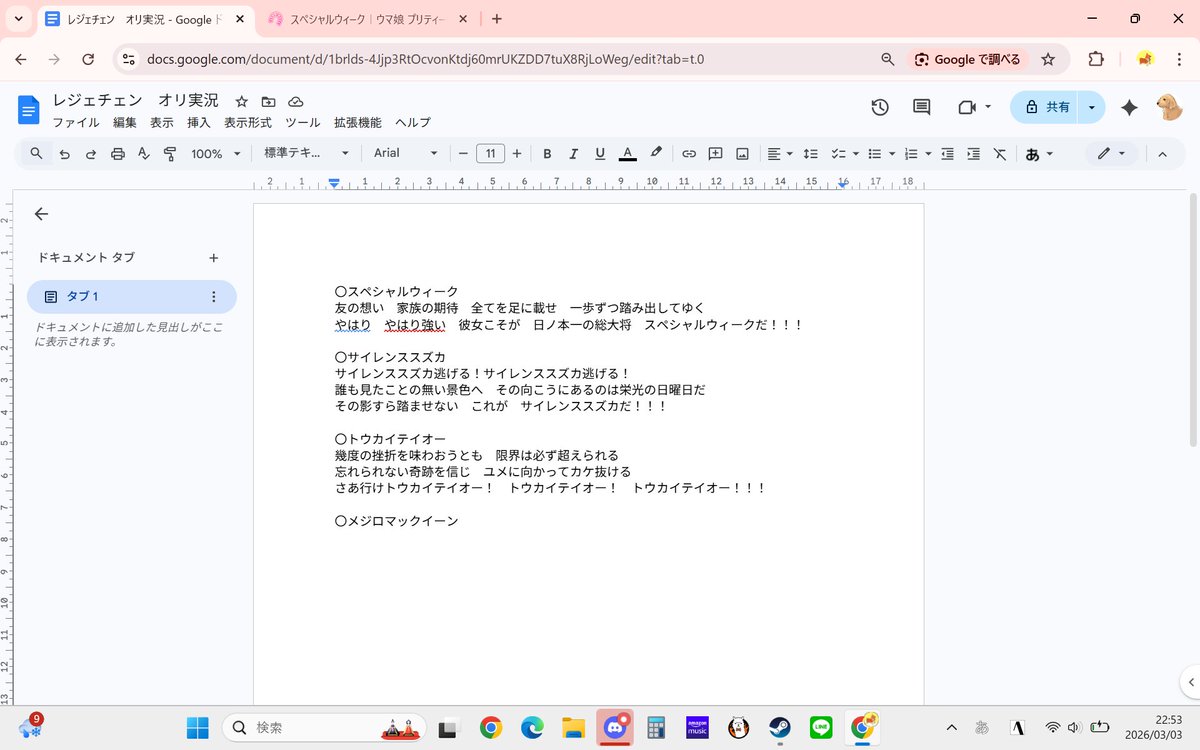Open spelling and grammar check
The height and width of the screenshot is (750, 1200).
143,154
